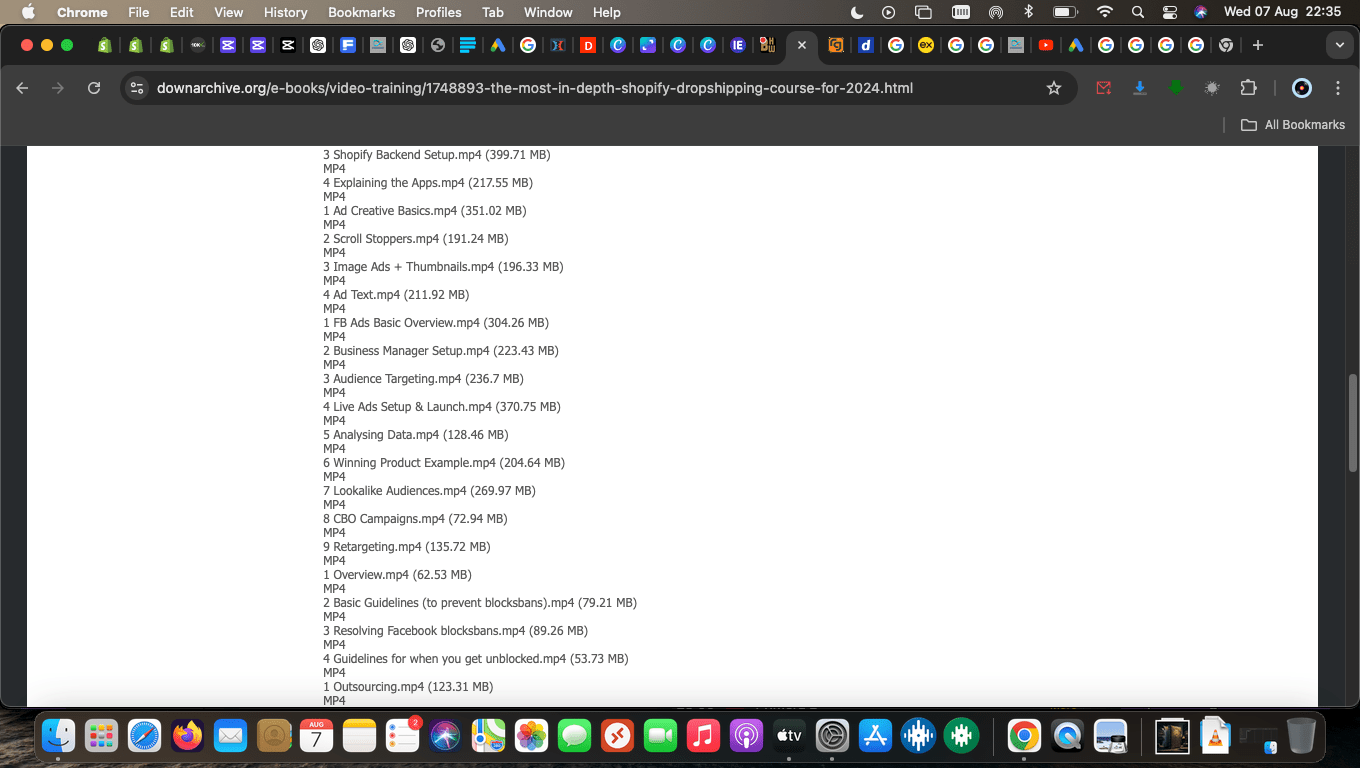The width and height of the screenshot is (1360, 768).
Task: Toggle the Focus moon in the menu bar
Action: 857,12
